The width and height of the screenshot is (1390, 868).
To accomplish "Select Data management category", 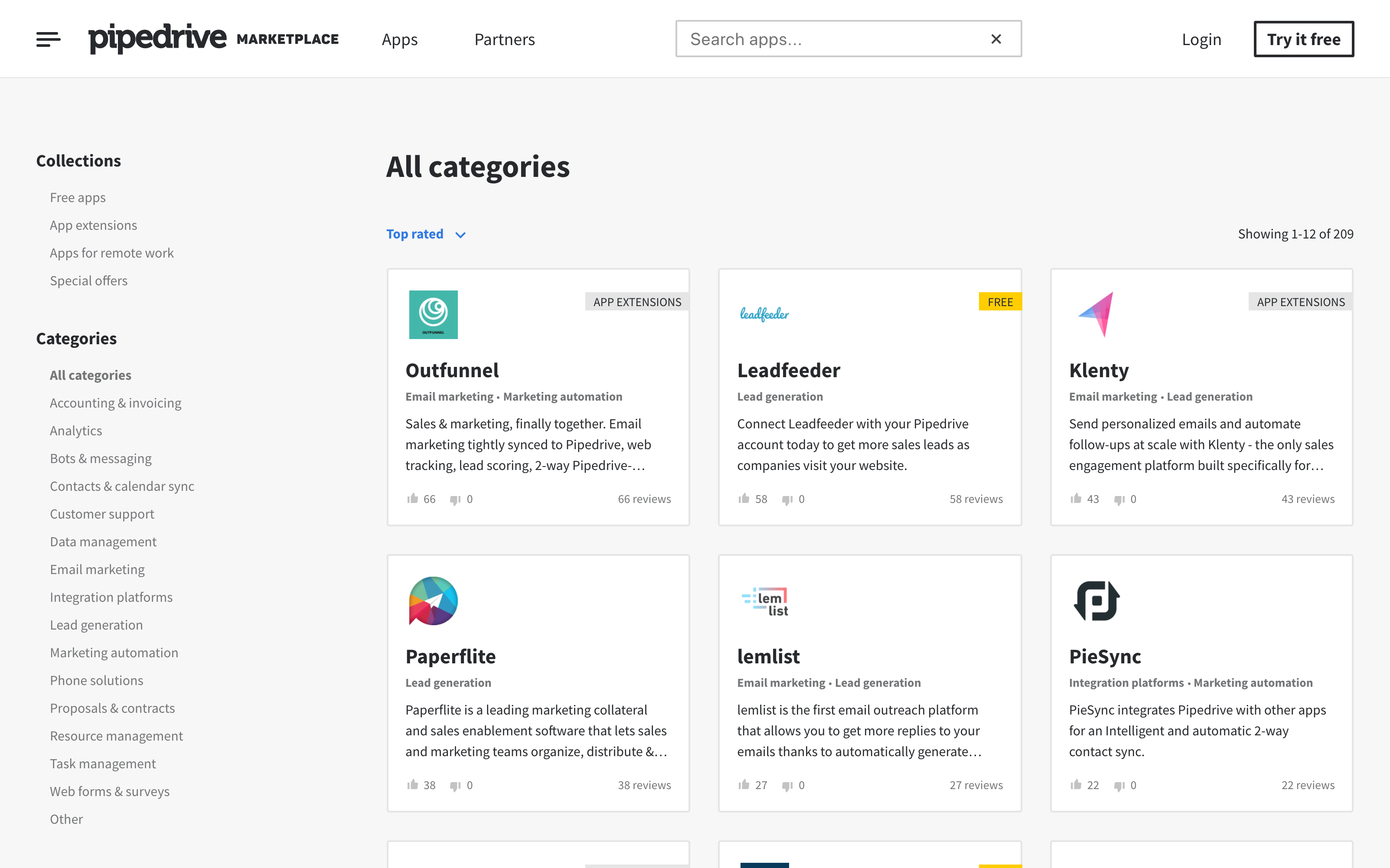I will click(x=103, y=542).
